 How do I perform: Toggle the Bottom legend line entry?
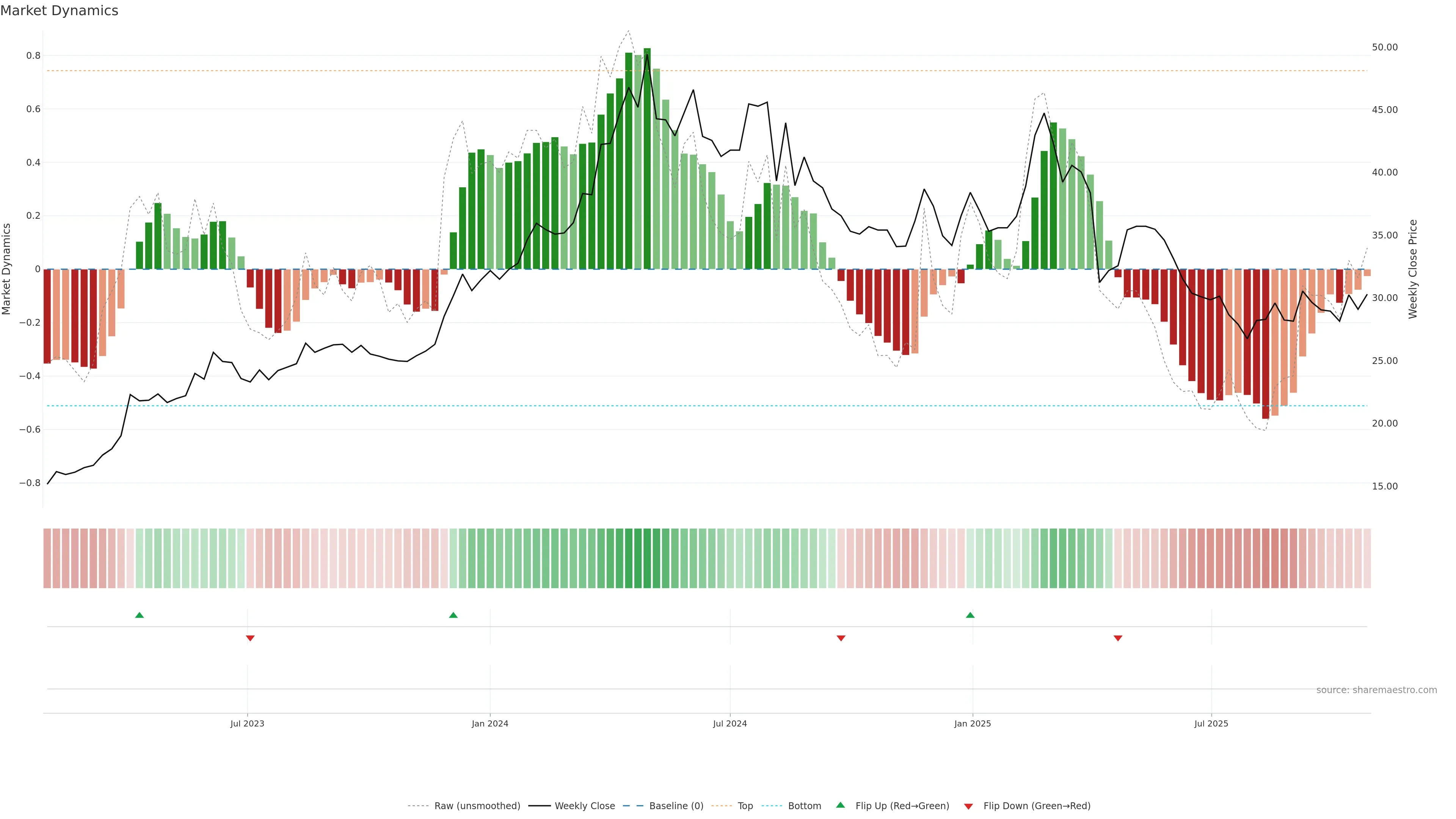804,806
